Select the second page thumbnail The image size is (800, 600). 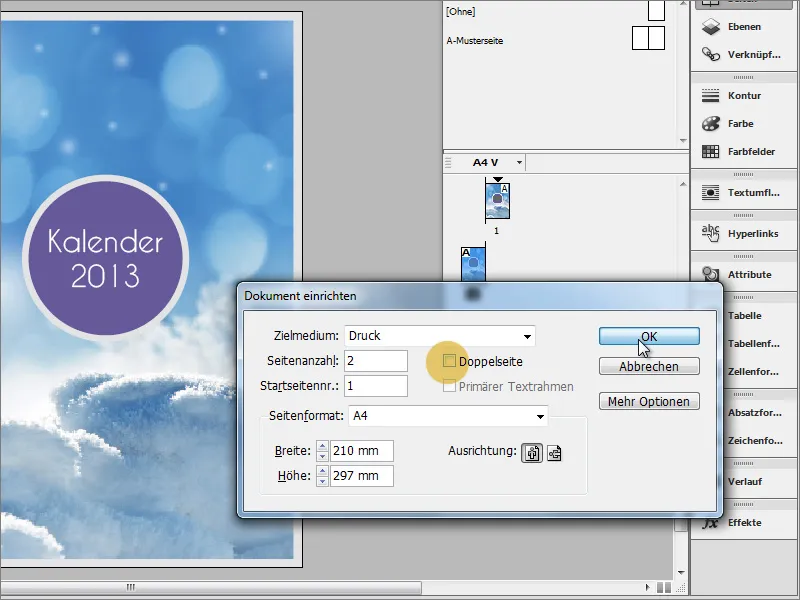click(x=473, y=265)
